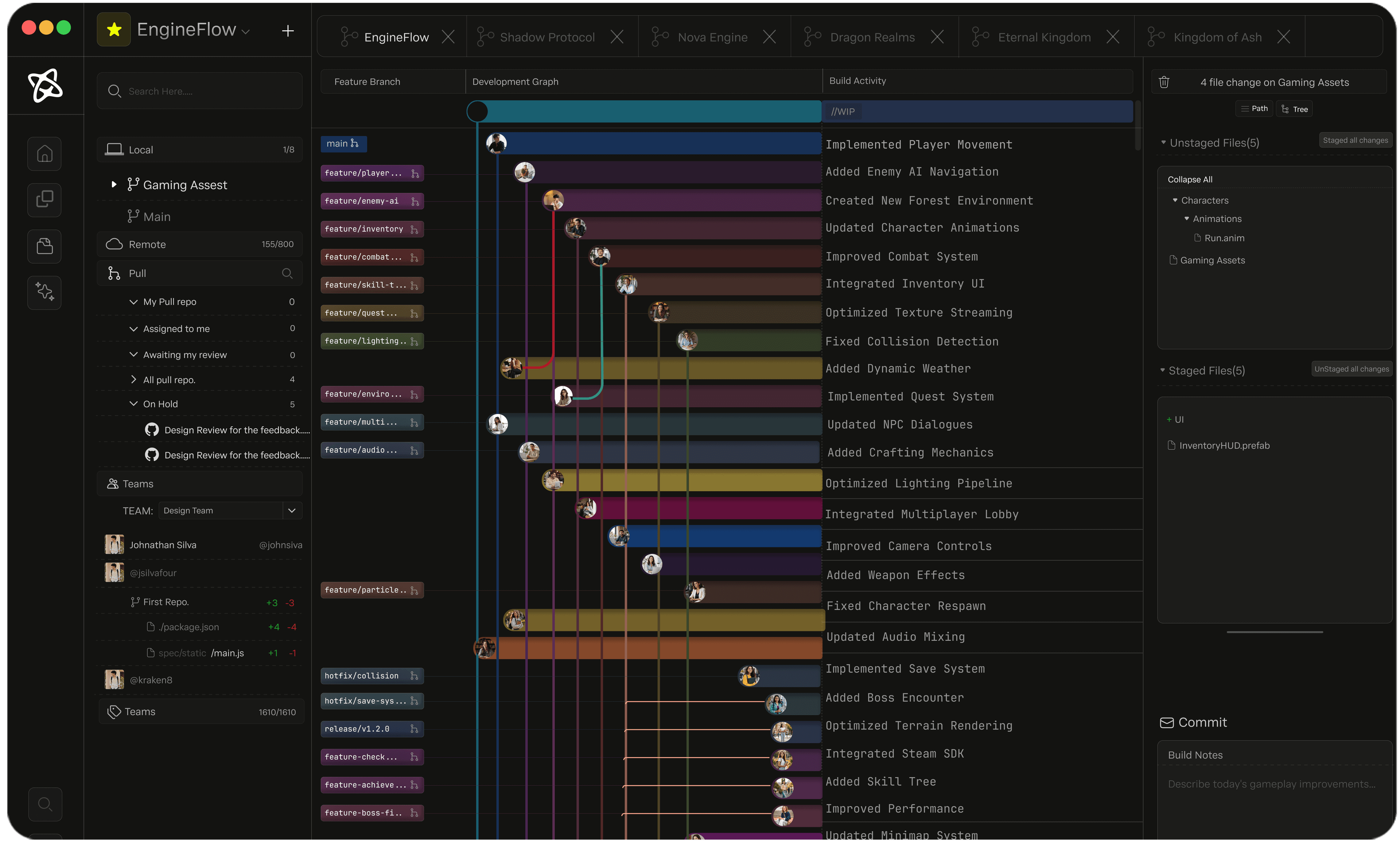1400x841 pixels.
Task: Collapse Awaiting my review section
Action: tap(134, 354)
